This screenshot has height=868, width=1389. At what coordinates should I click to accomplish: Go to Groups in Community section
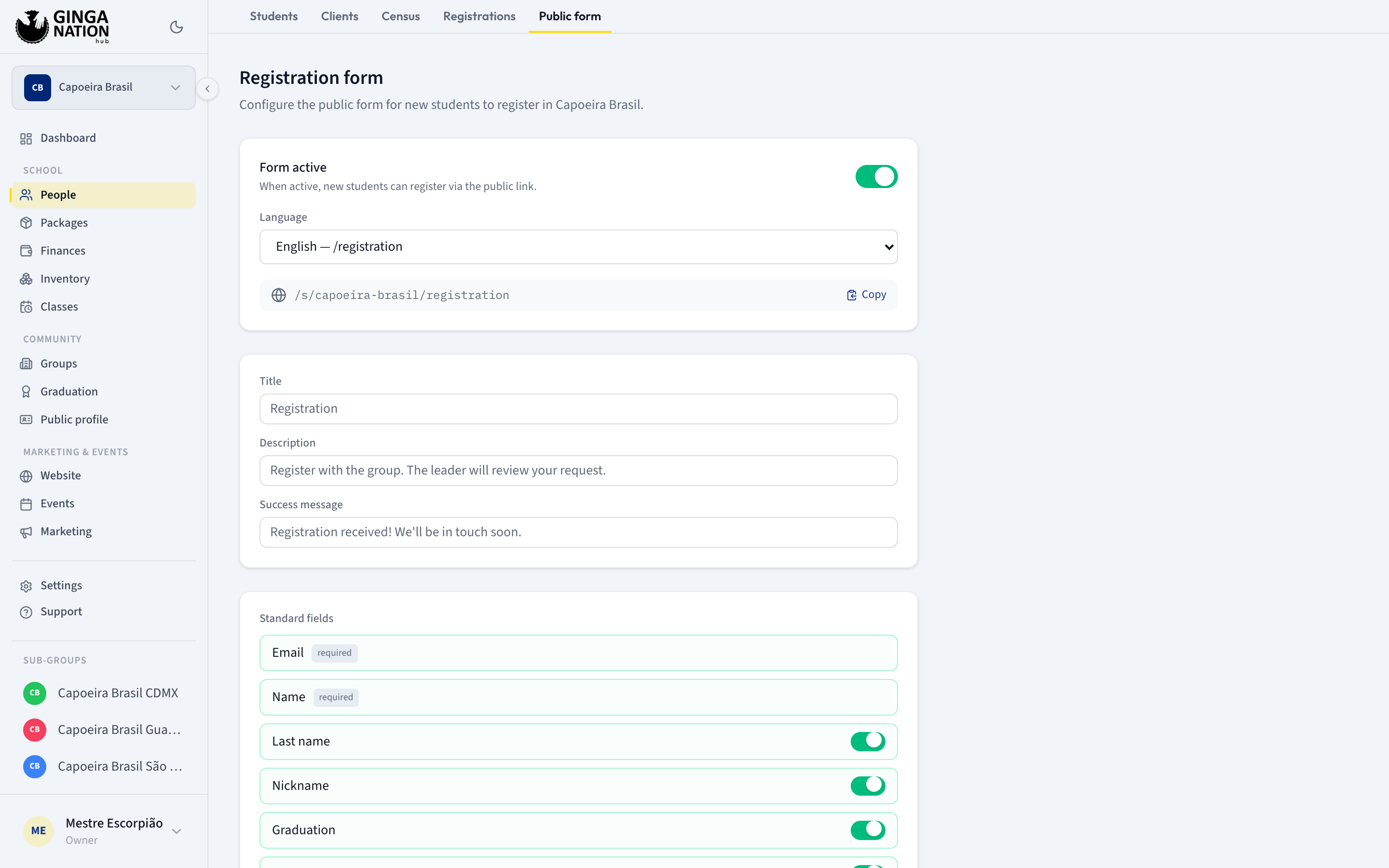(103, 364)
